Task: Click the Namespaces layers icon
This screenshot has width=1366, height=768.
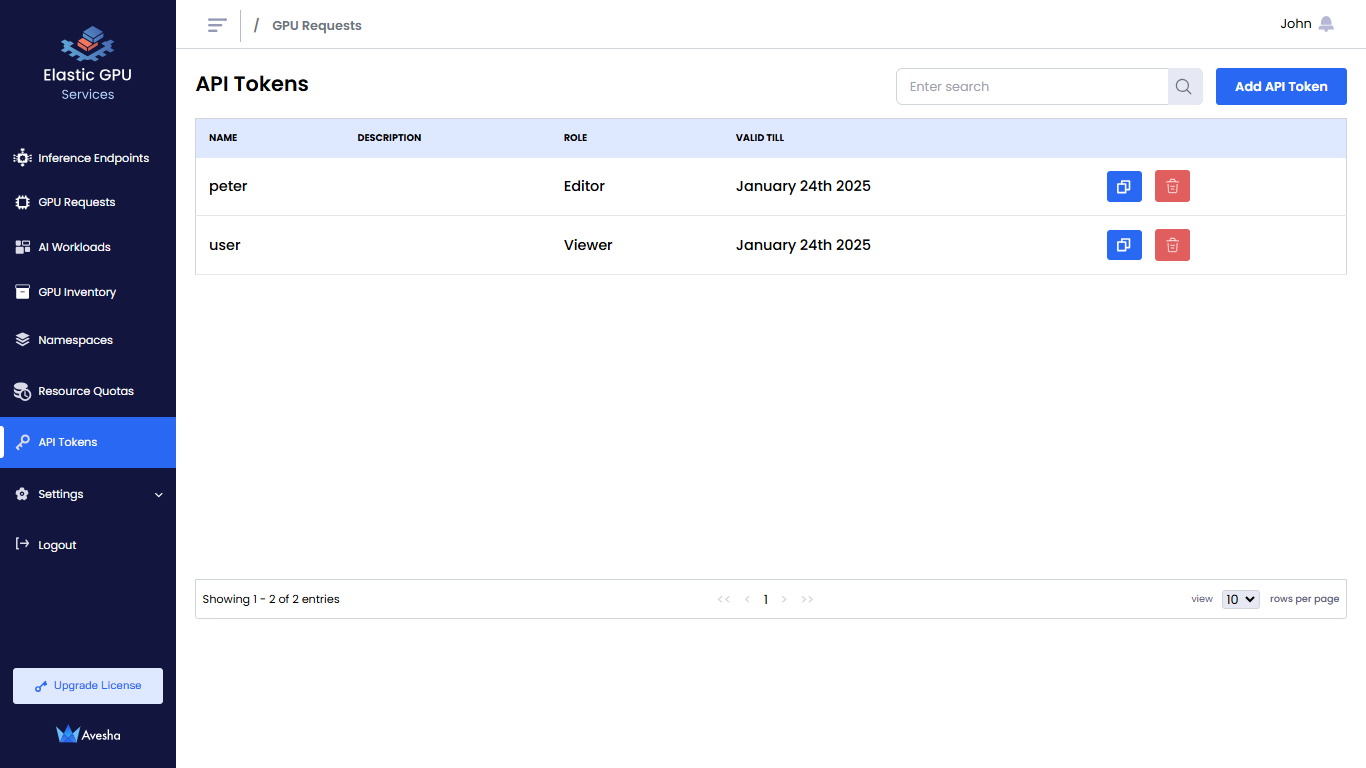Action: tap(22, 340)
